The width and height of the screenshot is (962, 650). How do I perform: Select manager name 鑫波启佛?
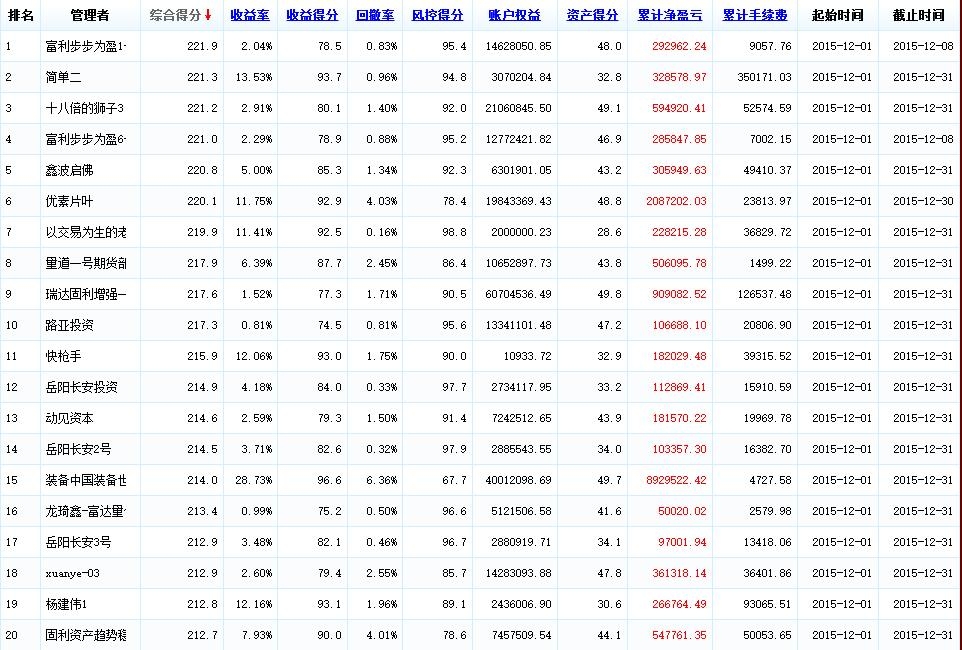pos(69,170)
